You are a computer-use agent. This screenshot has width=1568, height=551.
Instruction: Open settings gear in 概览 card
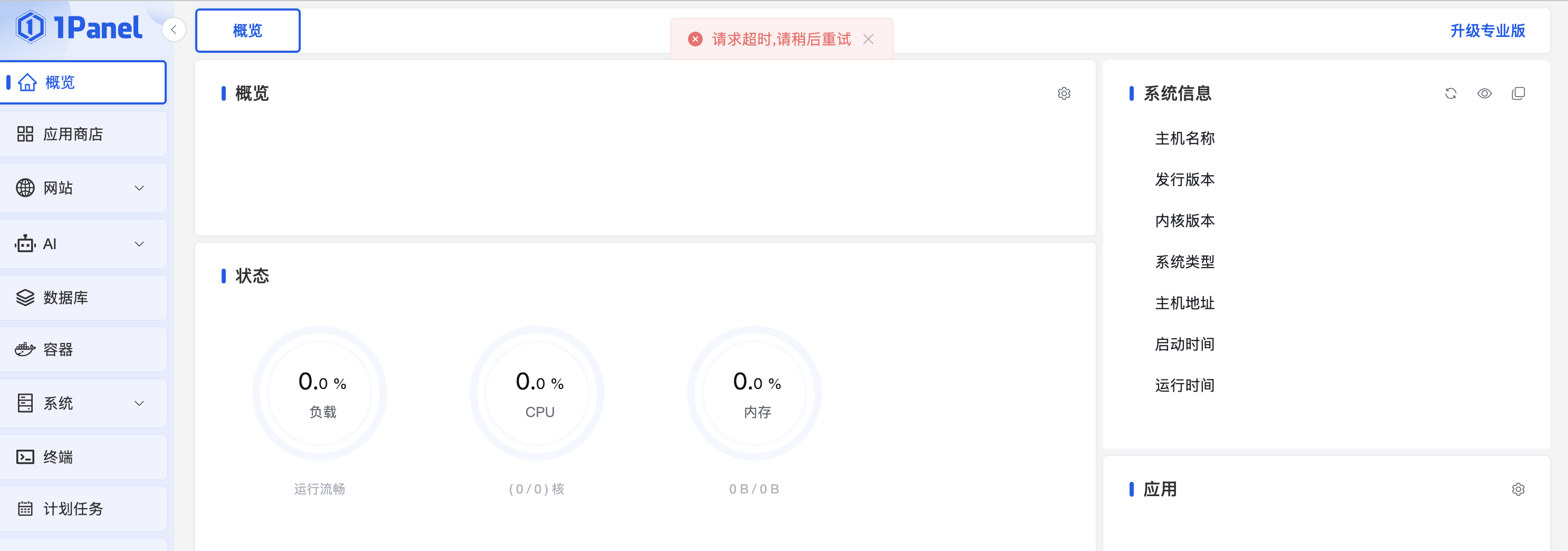click(x=1064, y=93)
